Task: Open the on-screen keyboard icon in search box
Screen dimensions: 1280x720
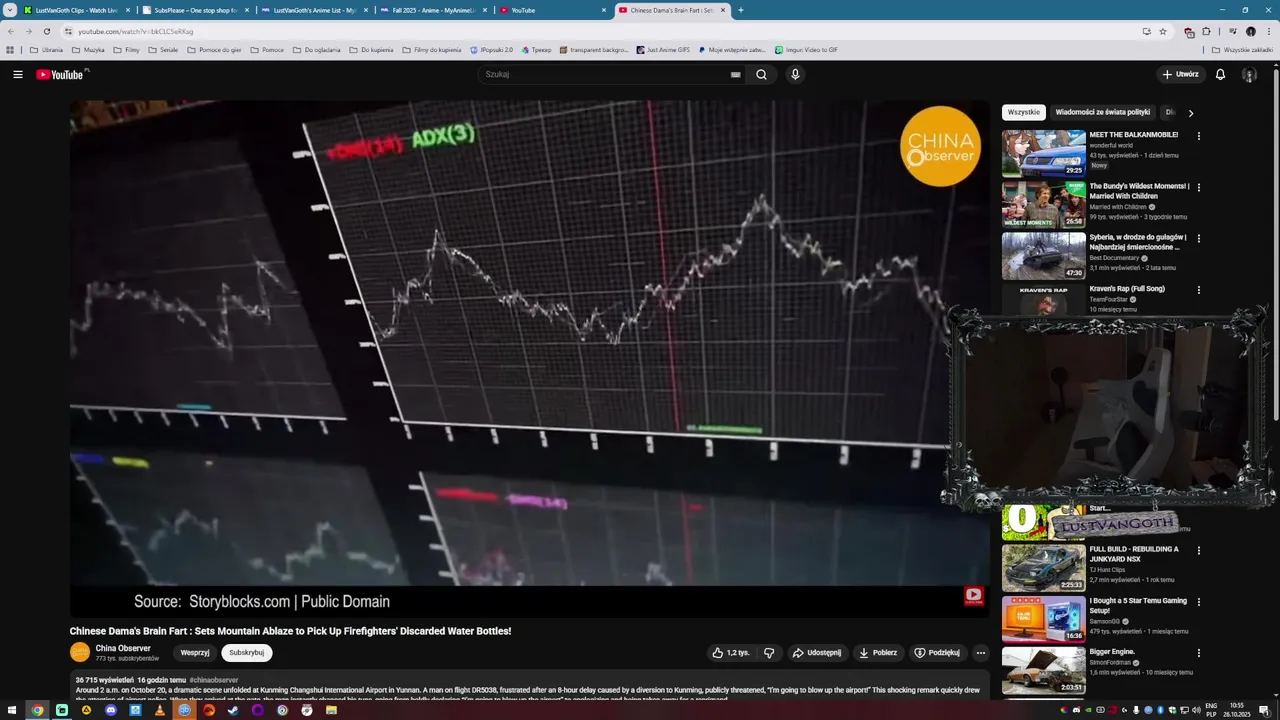Action: pos(735,74)
